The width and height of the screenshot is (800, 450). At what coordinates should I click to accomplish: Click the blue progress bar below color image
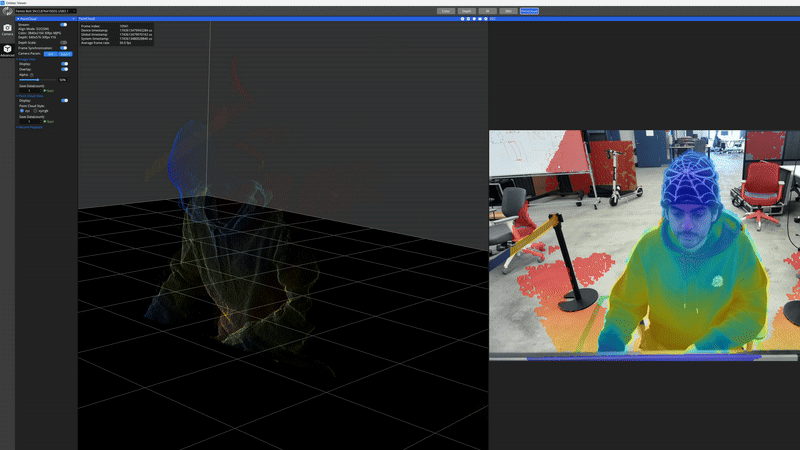pos(644,358)
